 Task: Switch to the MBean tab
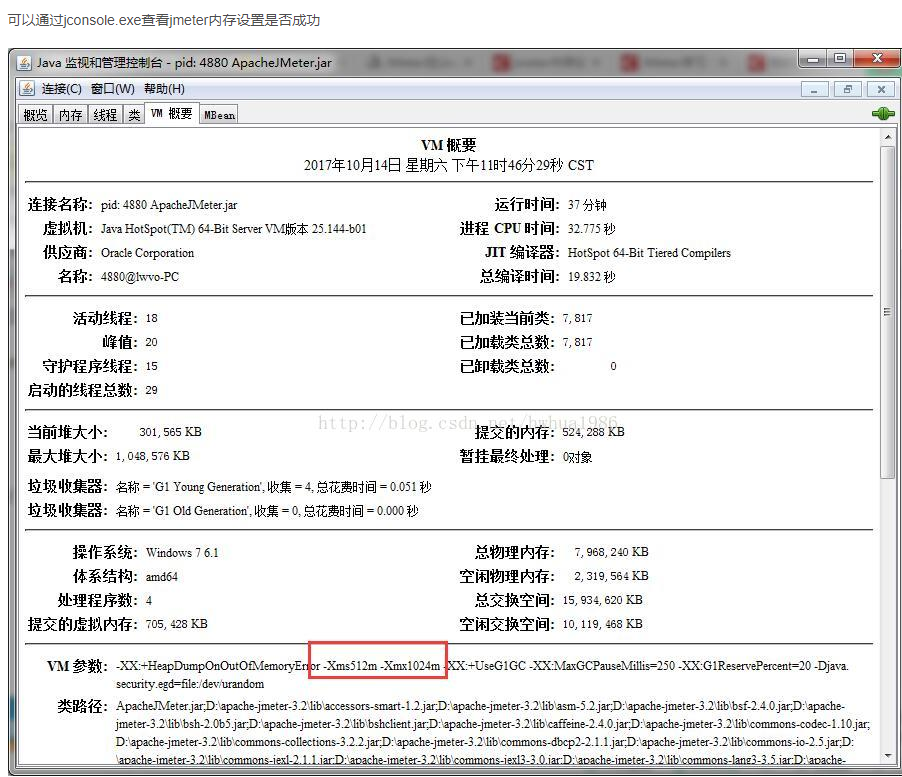tap(219, 114)
